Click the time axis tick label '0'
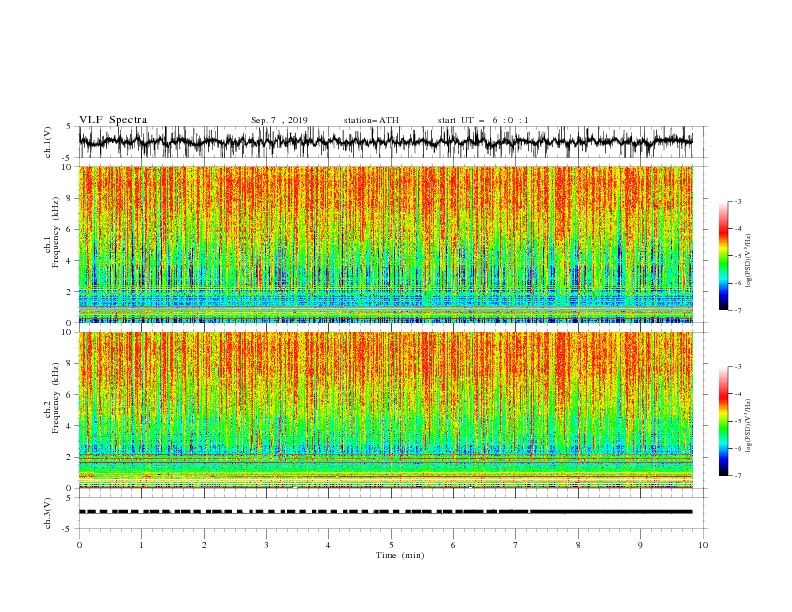792x612 pixels. point(79,545)
